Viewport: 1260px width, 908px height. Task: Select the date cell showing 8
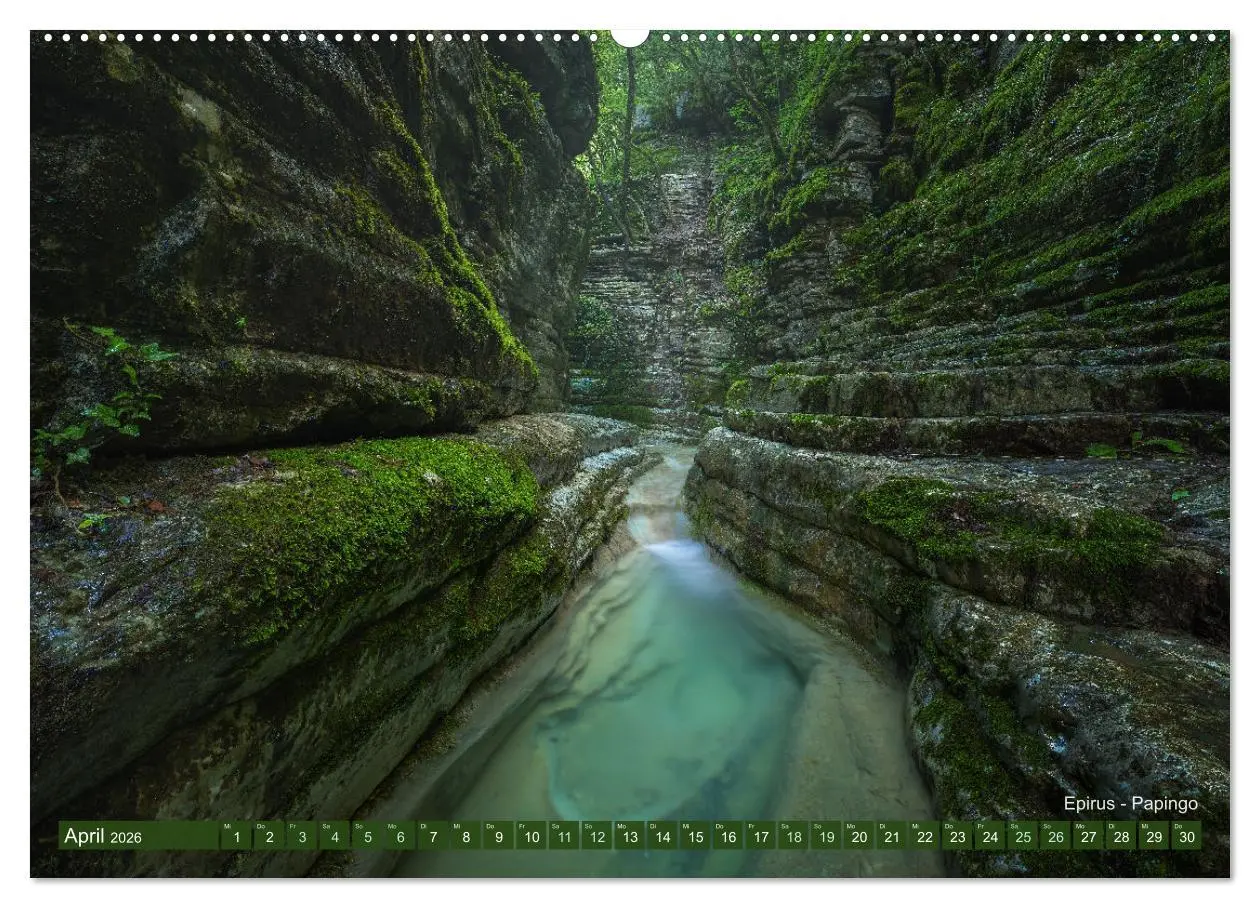pyautogui.click(x=466, y=840)
